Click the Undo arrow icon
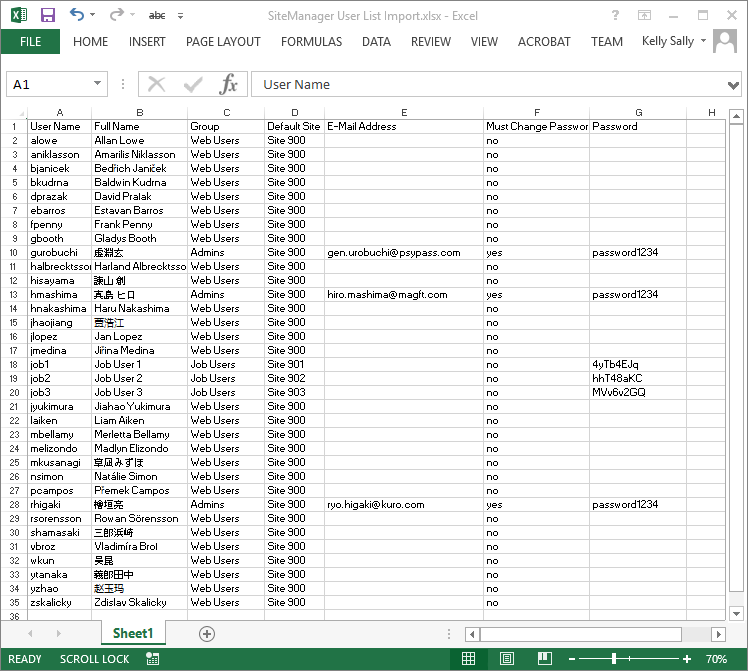748x671 pixels. coord(77,15)
